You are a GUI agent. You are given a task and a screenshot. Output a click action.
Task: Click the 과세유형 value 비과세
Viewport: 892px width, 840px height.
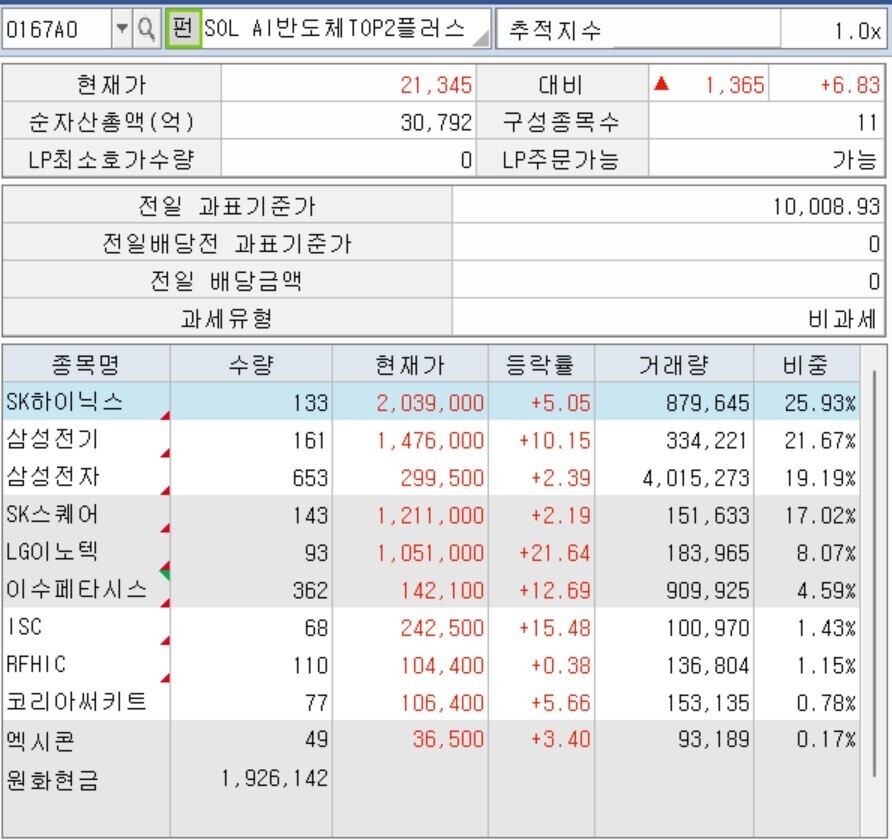pyautogui.click(x=841, y=319)
